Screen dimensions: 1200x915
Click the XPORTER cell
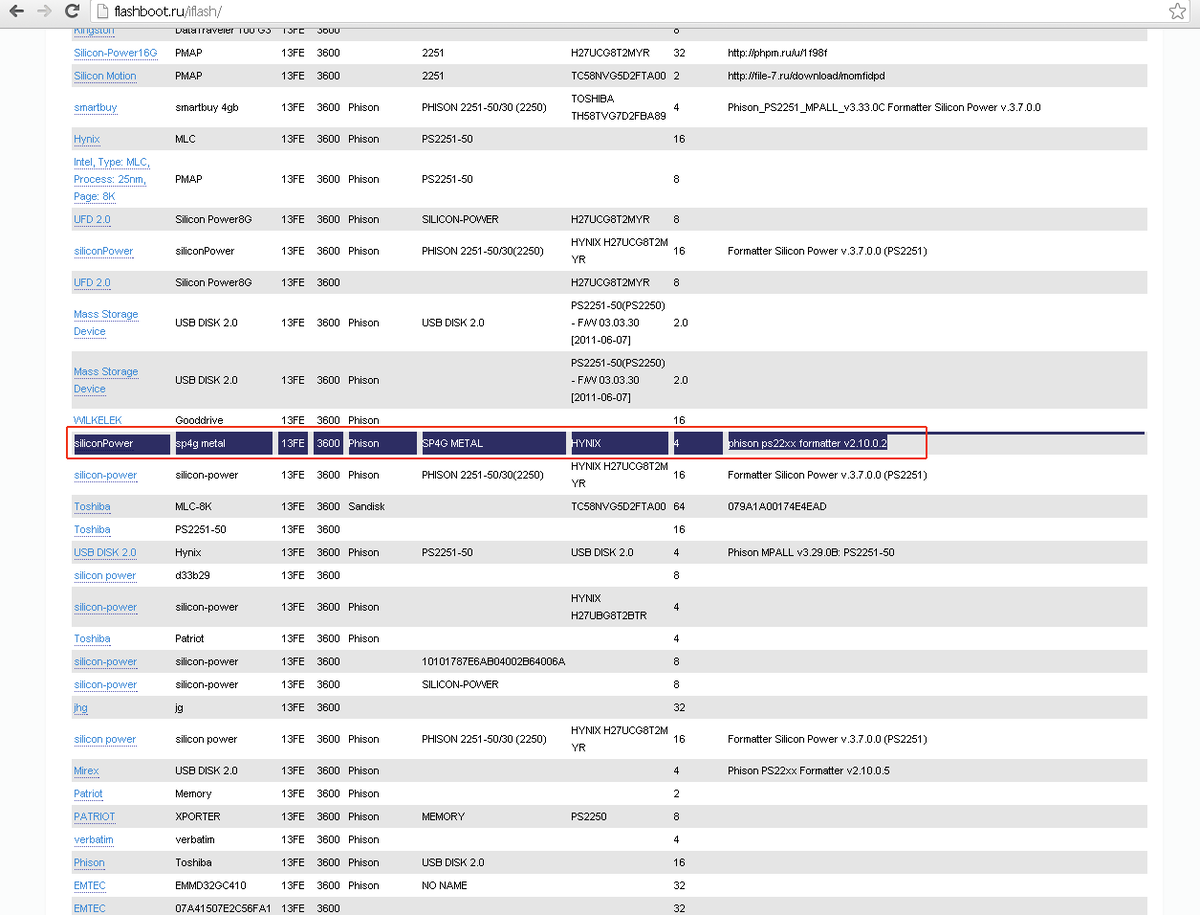coord(198,816)
